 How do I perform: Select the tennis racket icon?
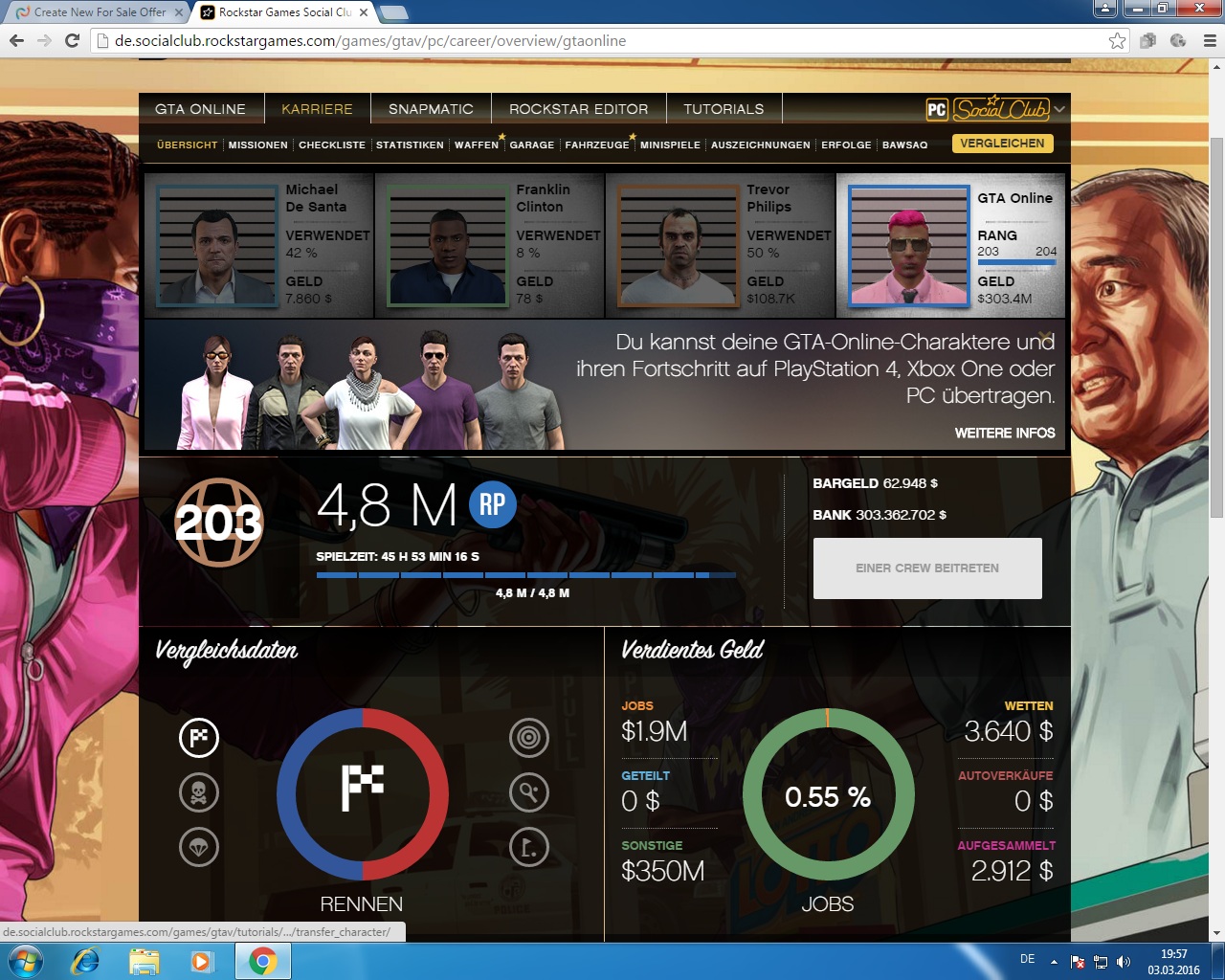[529, 792]
